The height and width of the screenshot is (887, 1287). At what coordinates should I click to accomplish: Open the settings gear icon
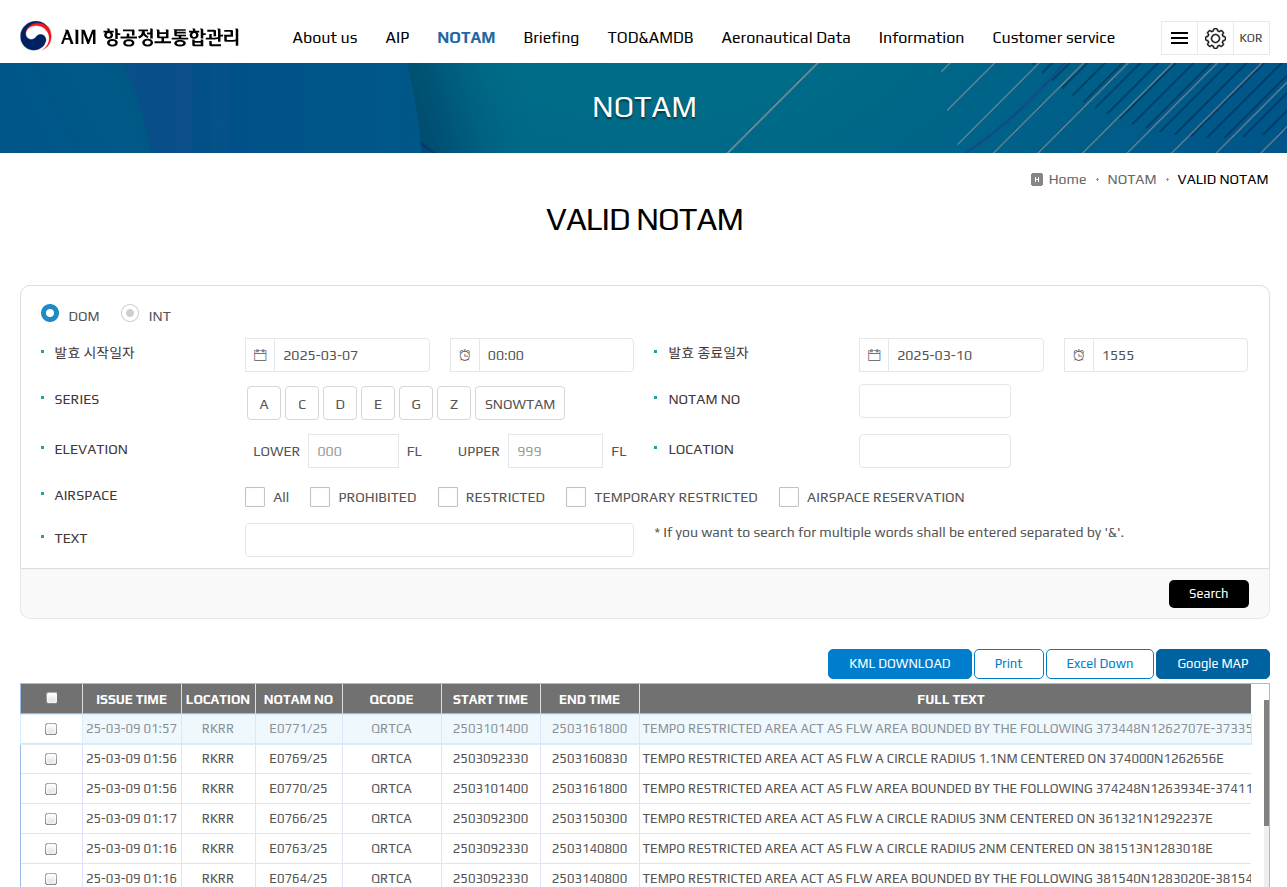(x=1215, y=38)
